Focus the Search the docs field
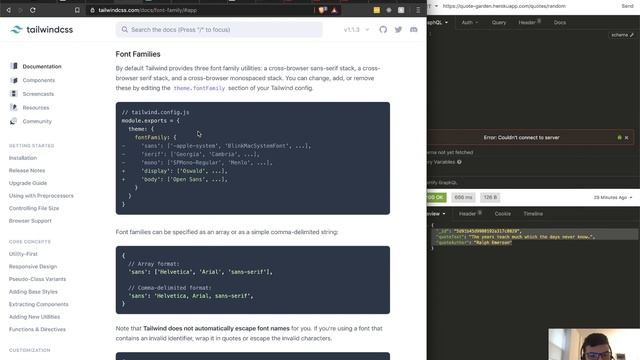 point(219,29)
